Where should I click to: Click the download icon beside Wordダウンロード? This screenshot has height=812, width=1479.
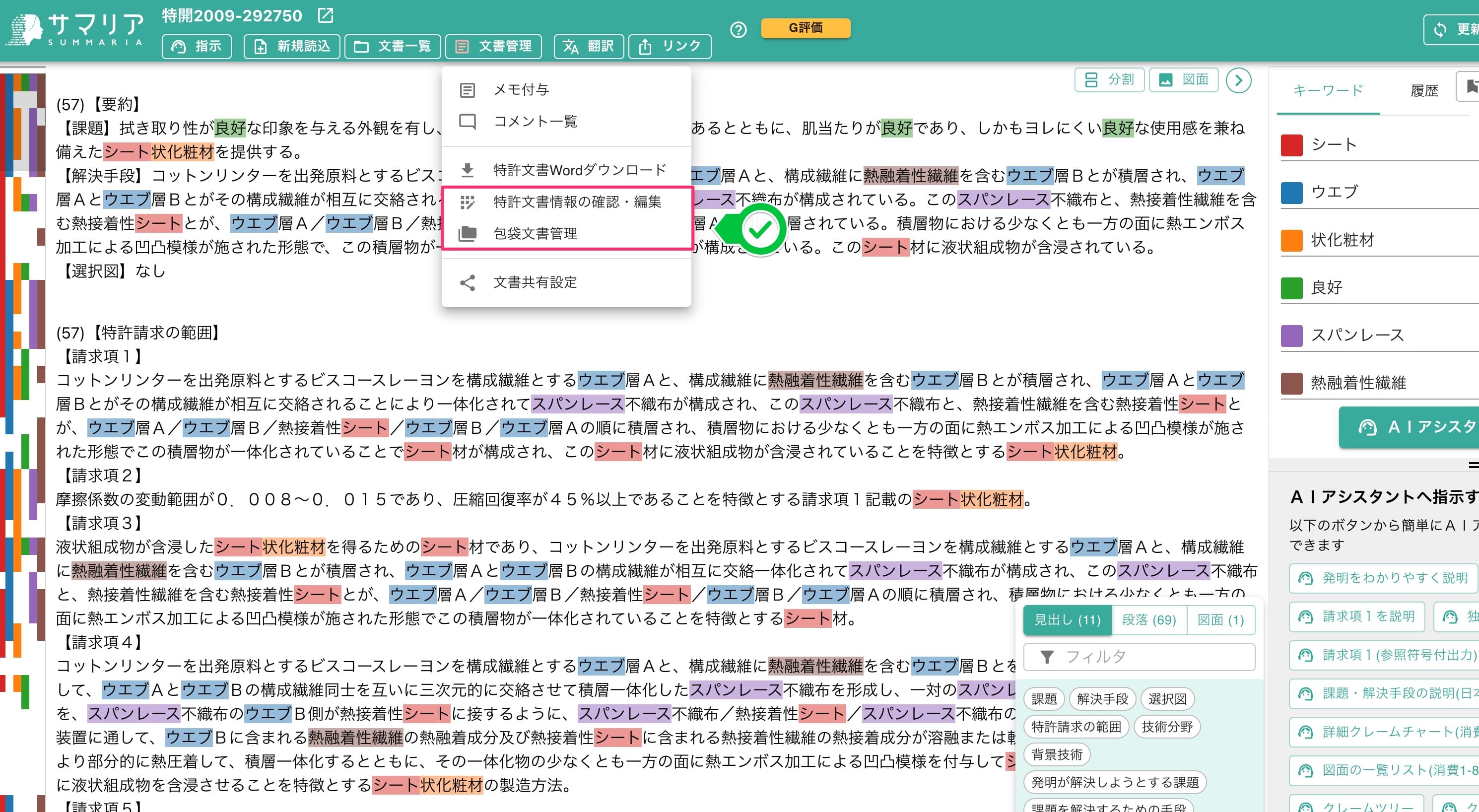pyautogui.click(x=468, y=170)
